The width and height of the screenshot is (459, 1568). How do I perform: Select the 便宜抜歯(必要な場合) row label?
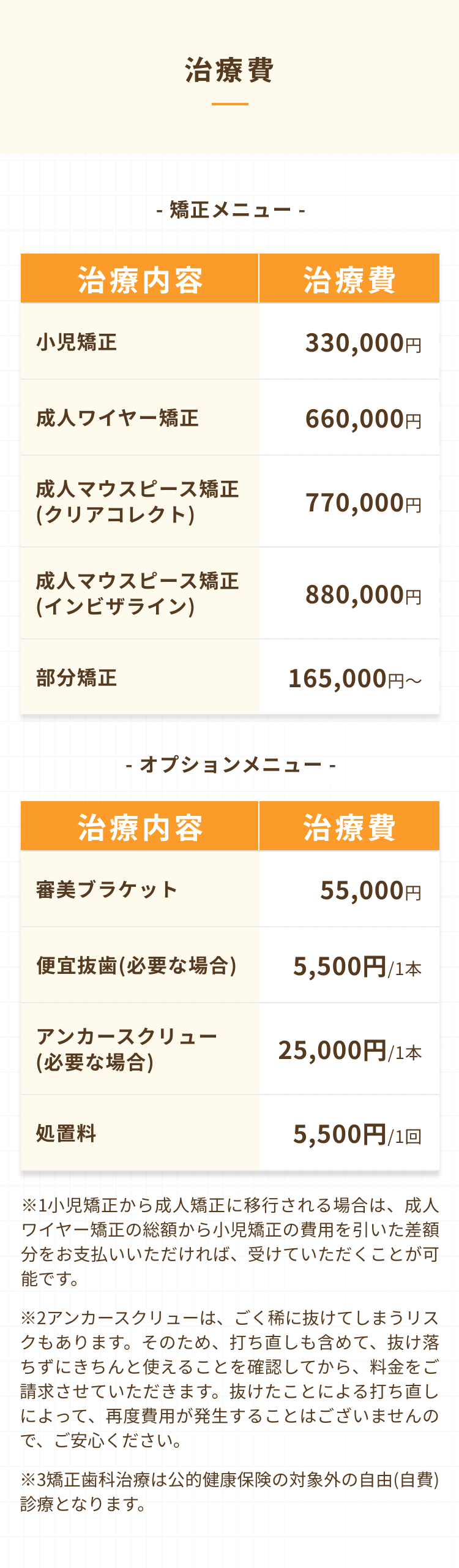pos(136,965)
